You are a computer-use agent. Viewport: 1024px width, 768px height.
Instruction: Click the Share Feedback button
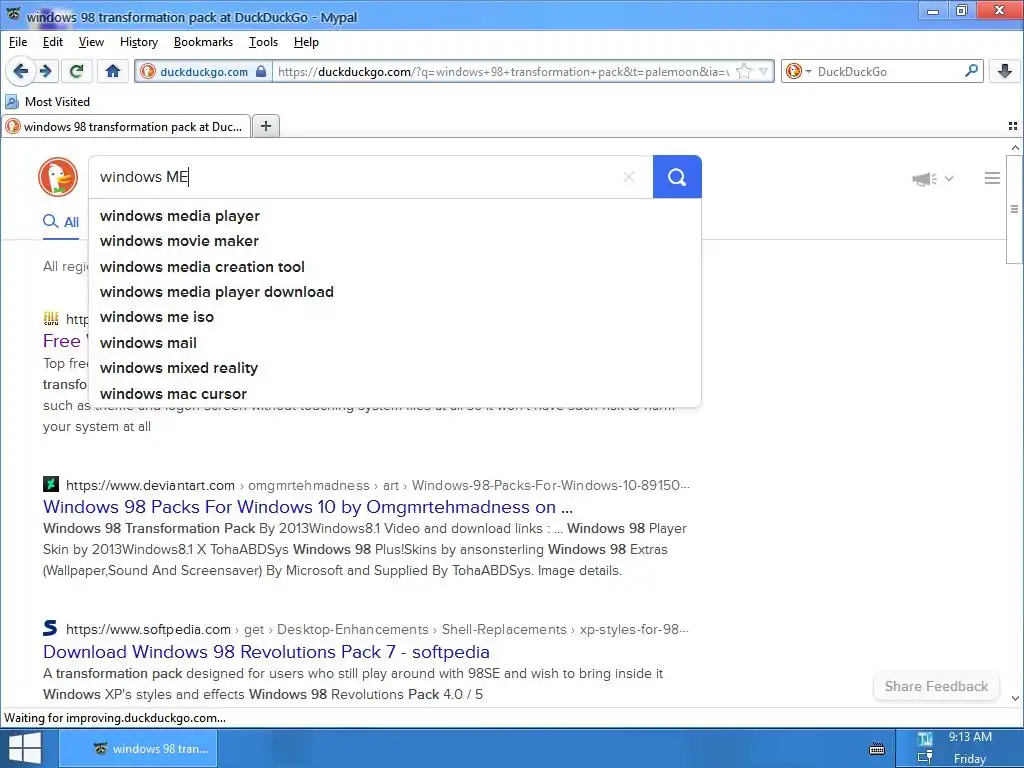tap(936, 686)
